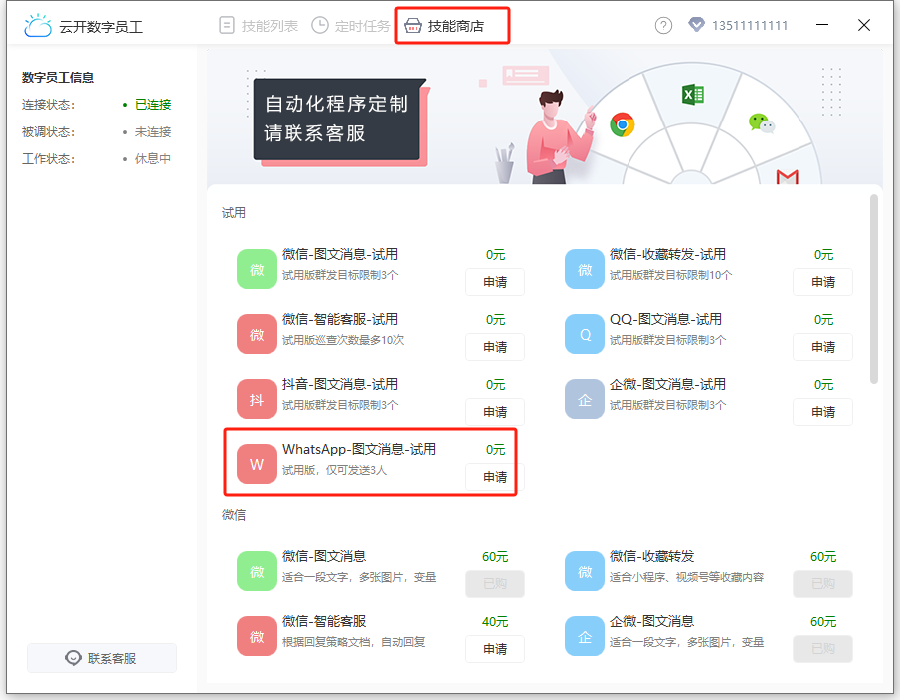Click the 休息中 work status text
The height and width of the screenshot is (700, 900).
click(x=153, y=158)
